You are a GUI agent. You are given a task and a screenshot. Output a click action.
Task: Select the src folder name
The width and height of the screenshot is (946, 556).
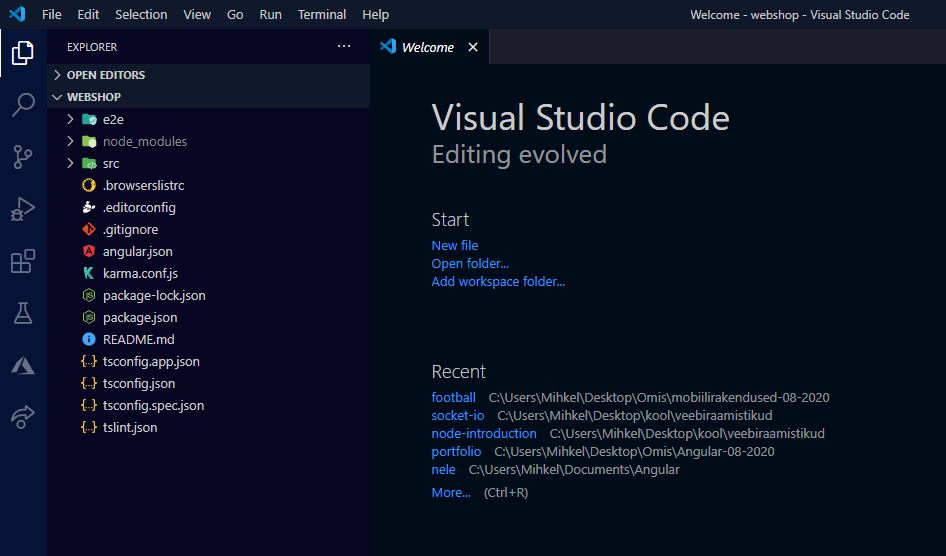tap(111, 163)
